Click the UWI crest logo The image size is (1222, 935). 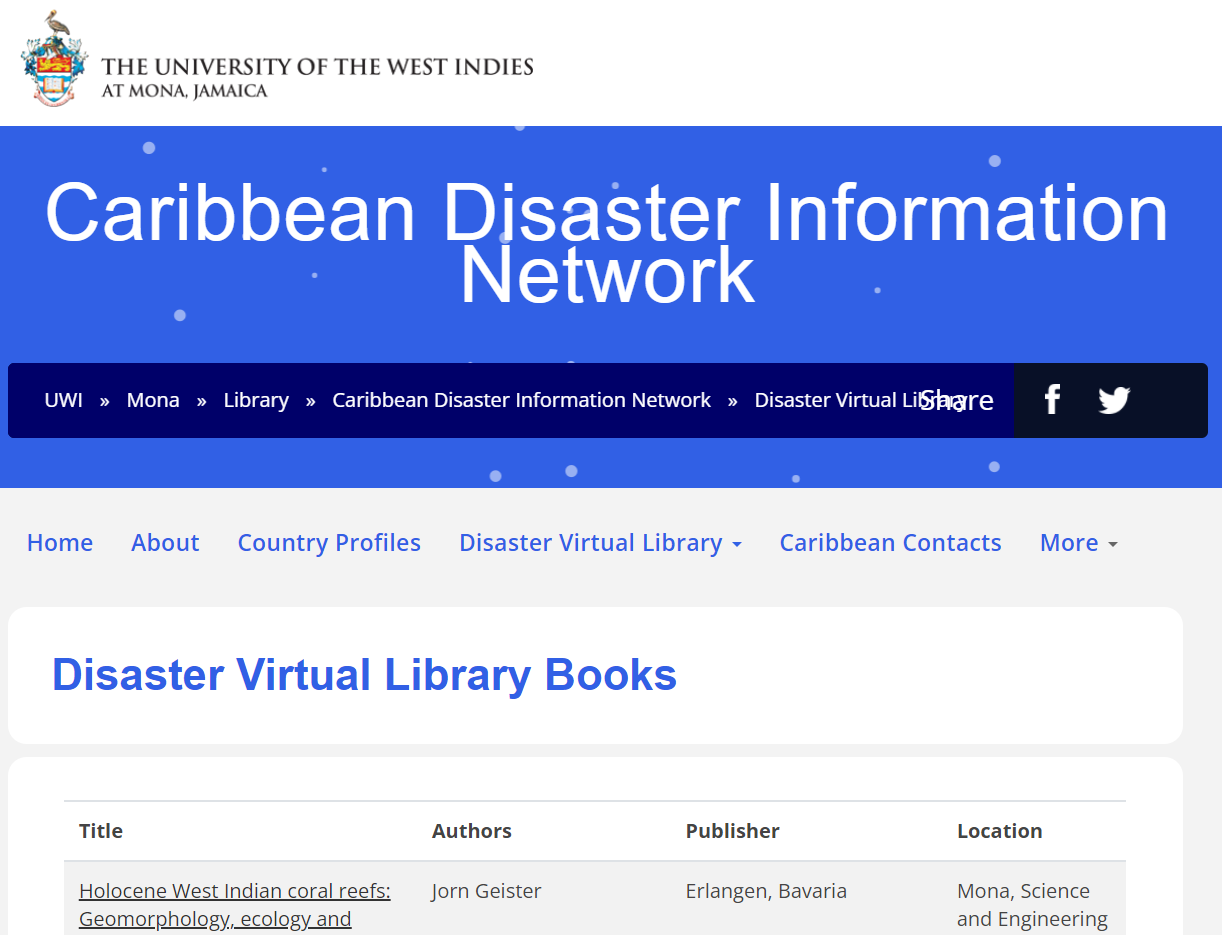pos(54,58)
